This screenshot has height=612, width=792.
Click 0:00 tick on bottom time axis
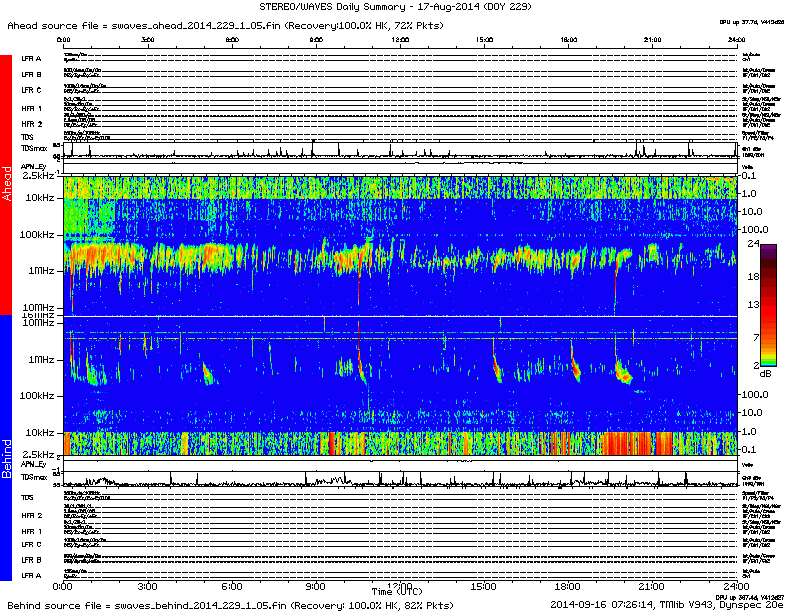pyautogui.click(x=63, y=587)
